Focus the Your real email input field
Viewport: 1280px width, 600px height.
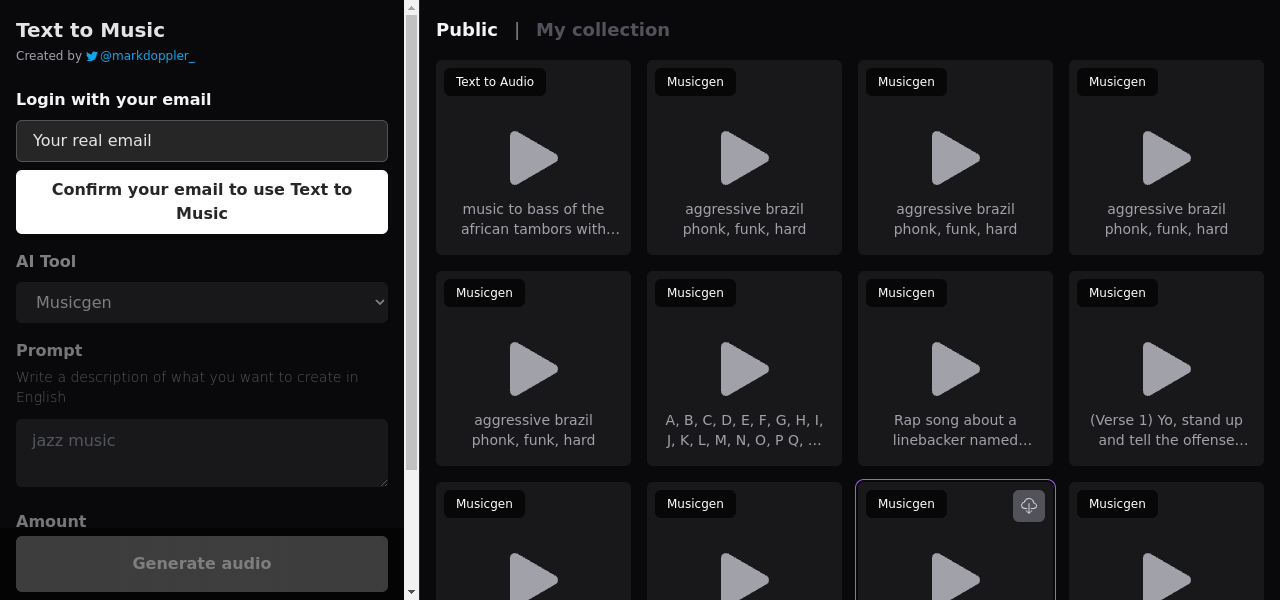pos(202,141)
